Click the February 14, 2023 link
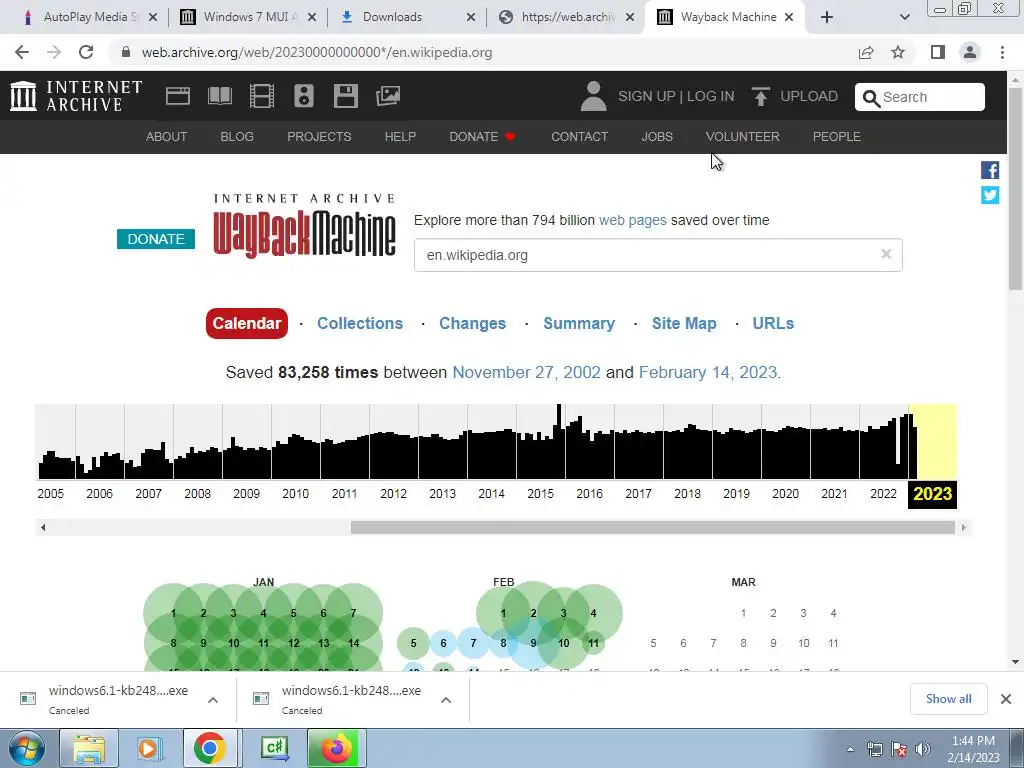This screenshot has width=1024, height=768. (708, 372)
